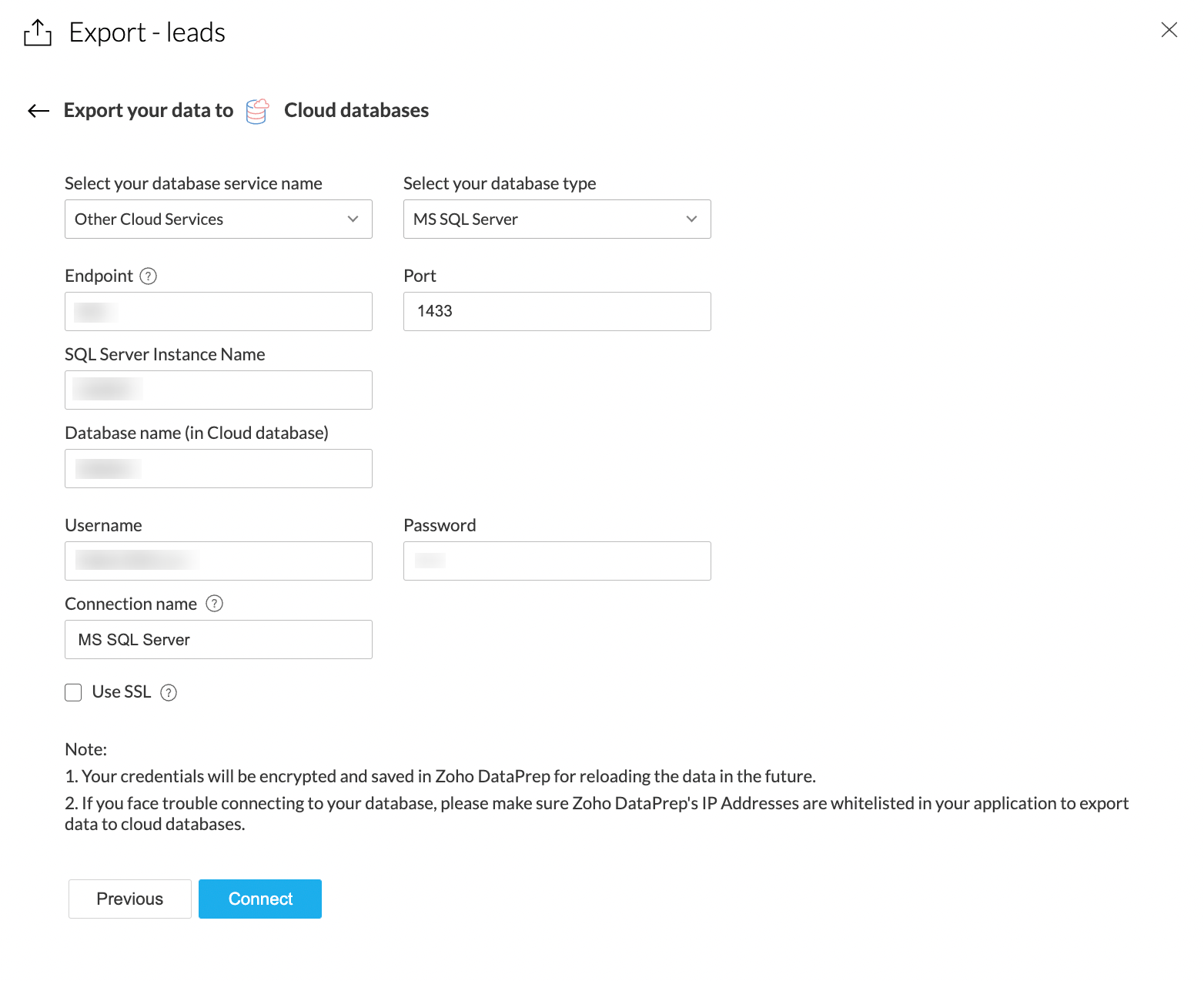Click the back arrow icon
The width and height of the screenshot is (1204, 981).
38,111
